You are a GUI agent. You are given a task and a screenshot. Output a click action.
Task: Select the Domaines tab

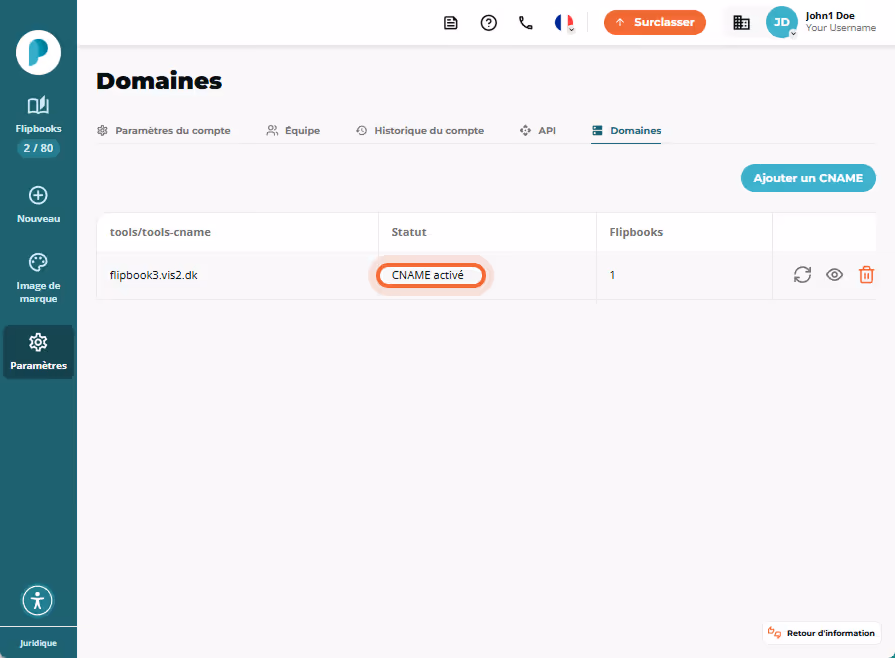coord(626,131)
